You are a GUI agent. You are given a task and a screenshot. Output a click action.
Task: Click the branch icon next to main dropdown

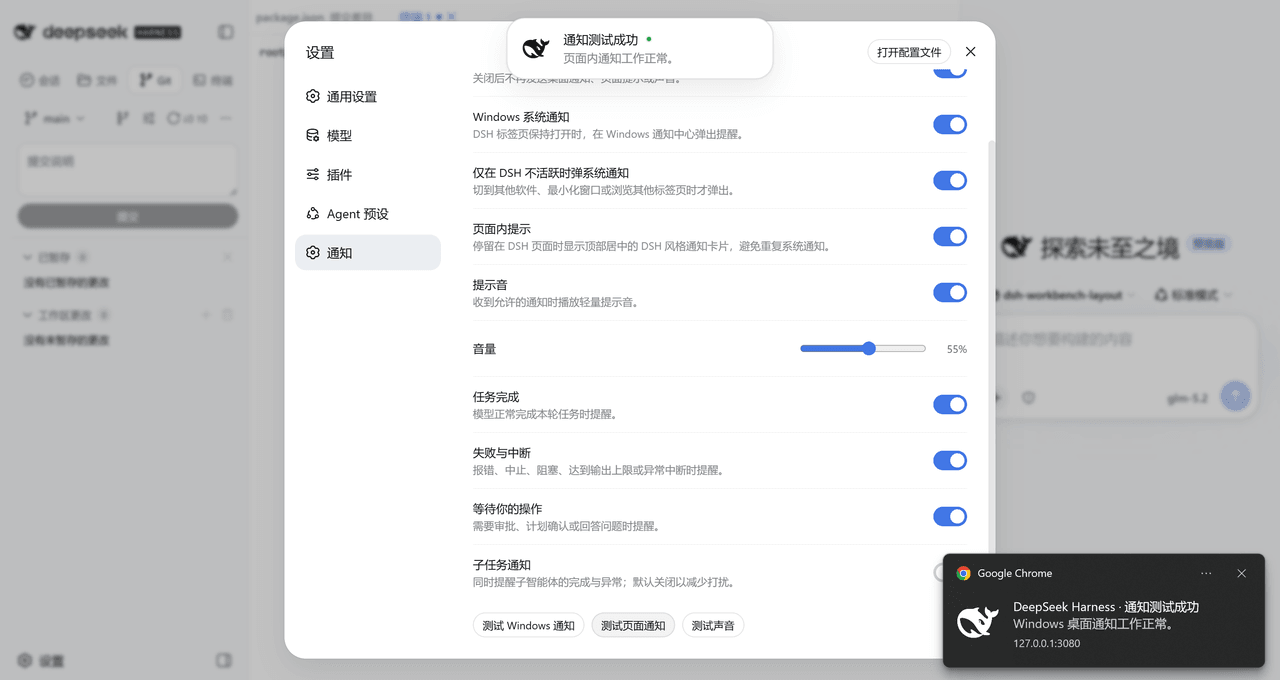(122, 118)
